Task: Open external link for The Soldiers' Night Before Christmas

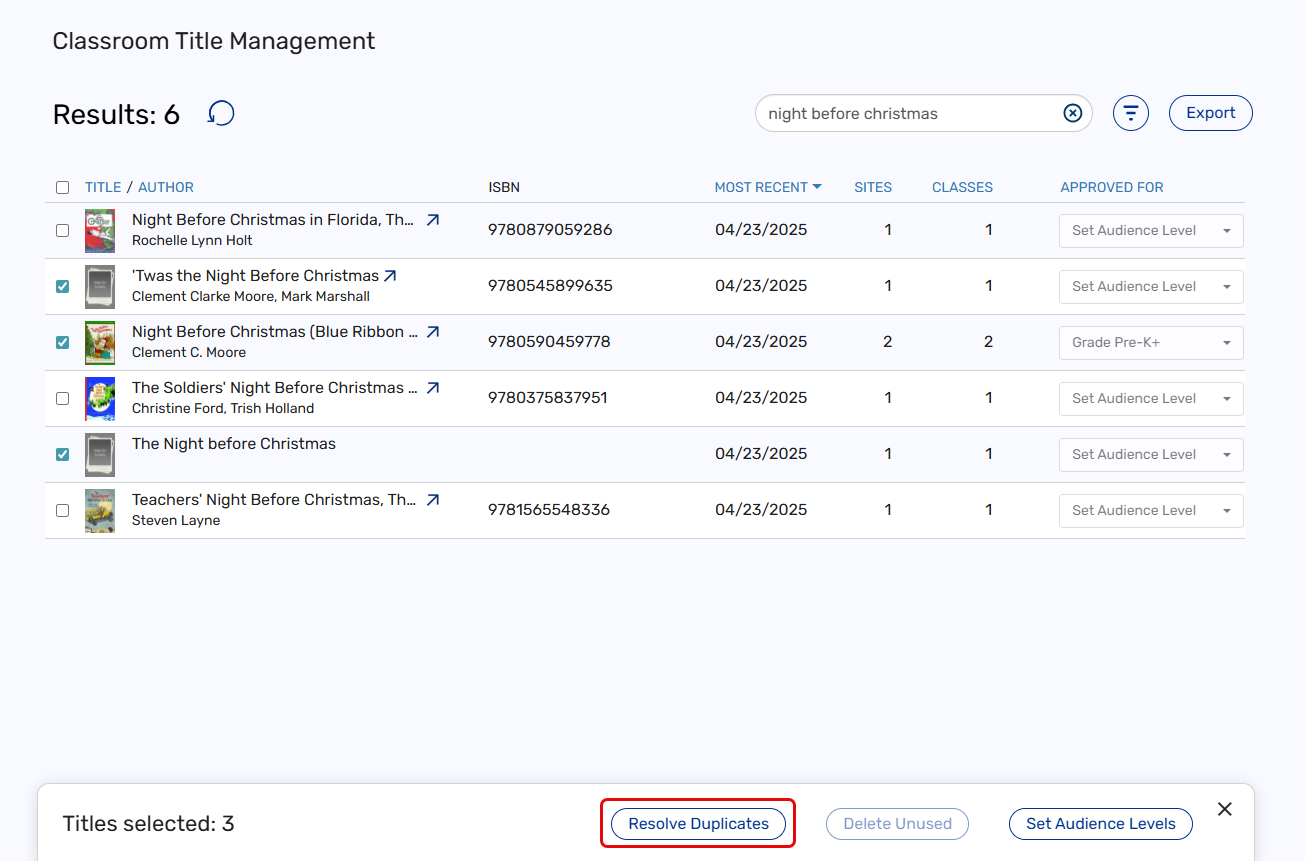Action: point(432,388)
